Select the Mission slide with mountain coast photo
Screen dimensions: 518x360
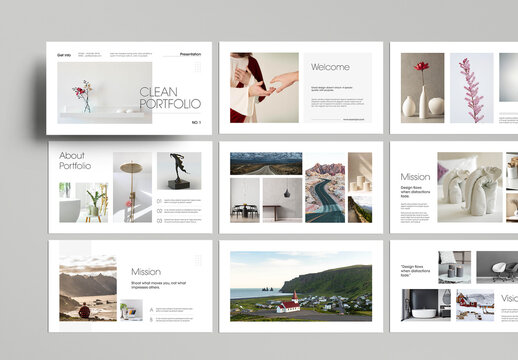pos(130,286)
